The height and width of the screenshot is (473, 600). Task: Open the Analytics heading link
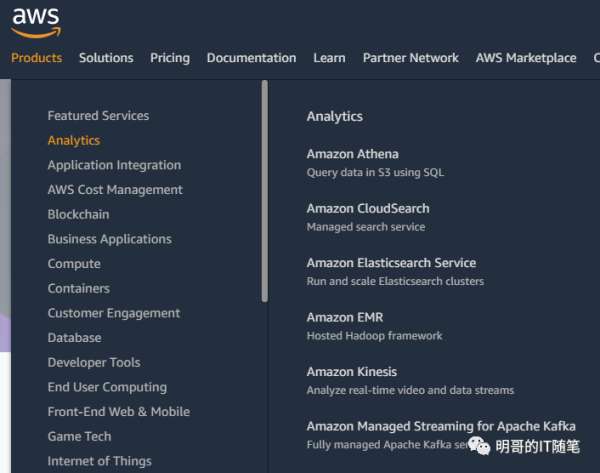(334, 116)
